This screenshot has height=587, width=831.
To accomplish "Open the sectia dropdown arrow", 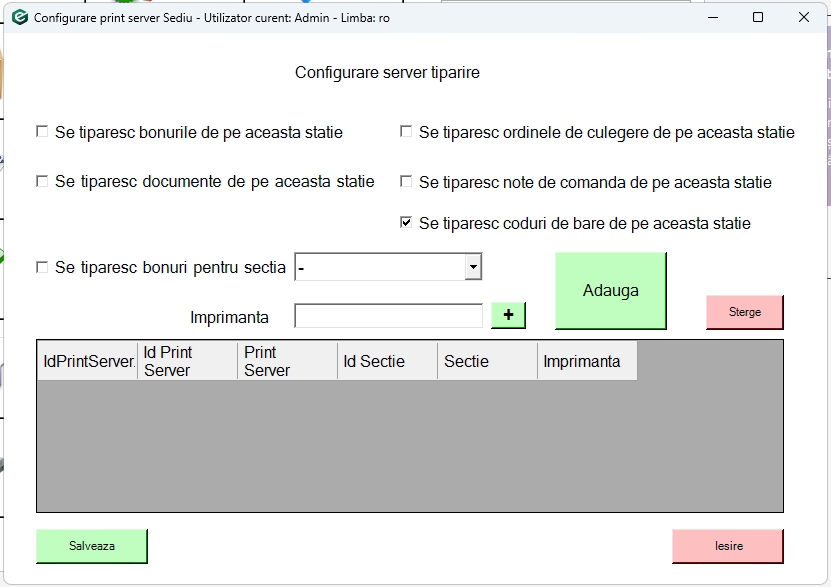I will (473, 267).
